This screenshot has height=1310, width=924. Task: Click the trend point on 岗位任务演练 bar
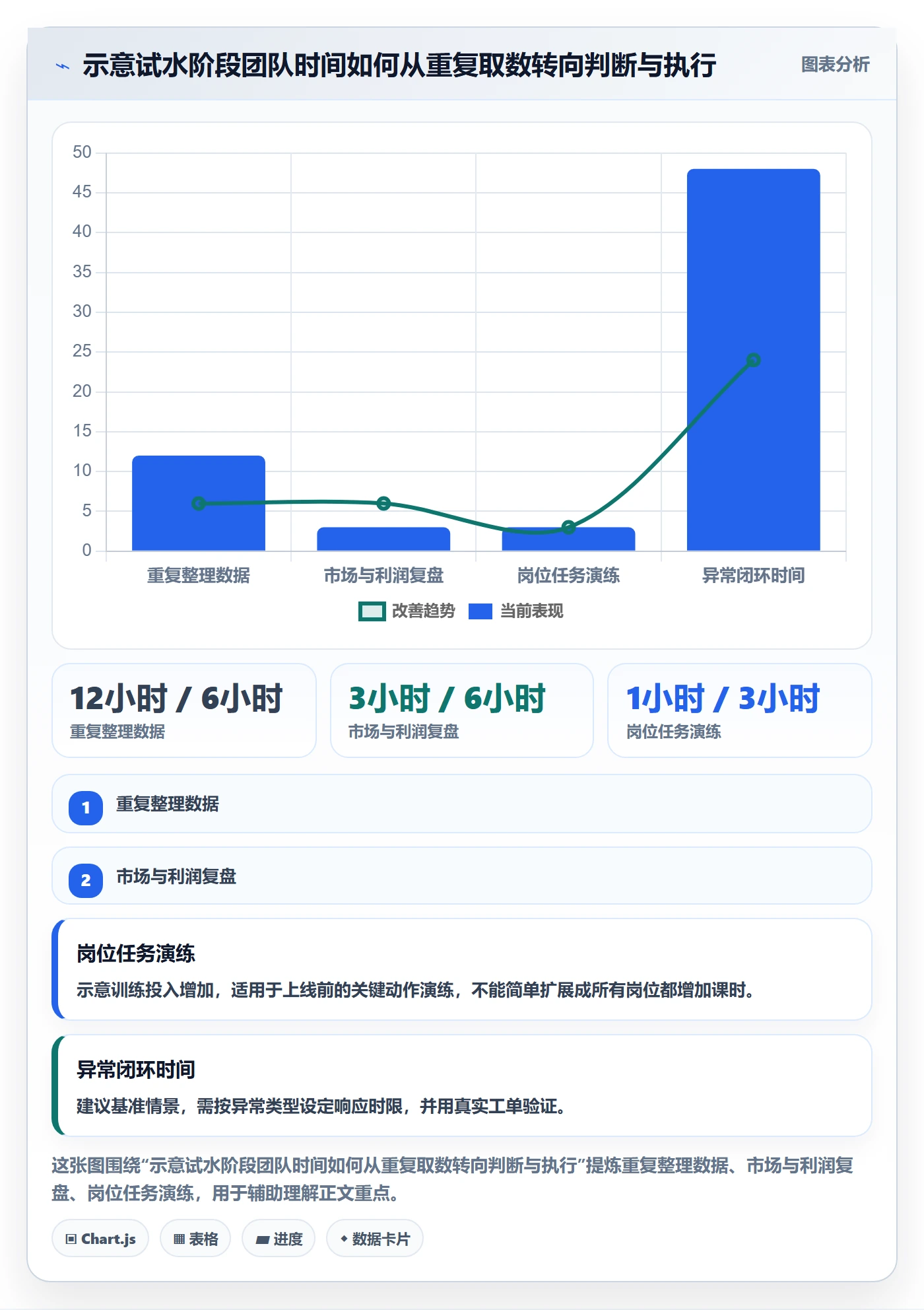568,527
